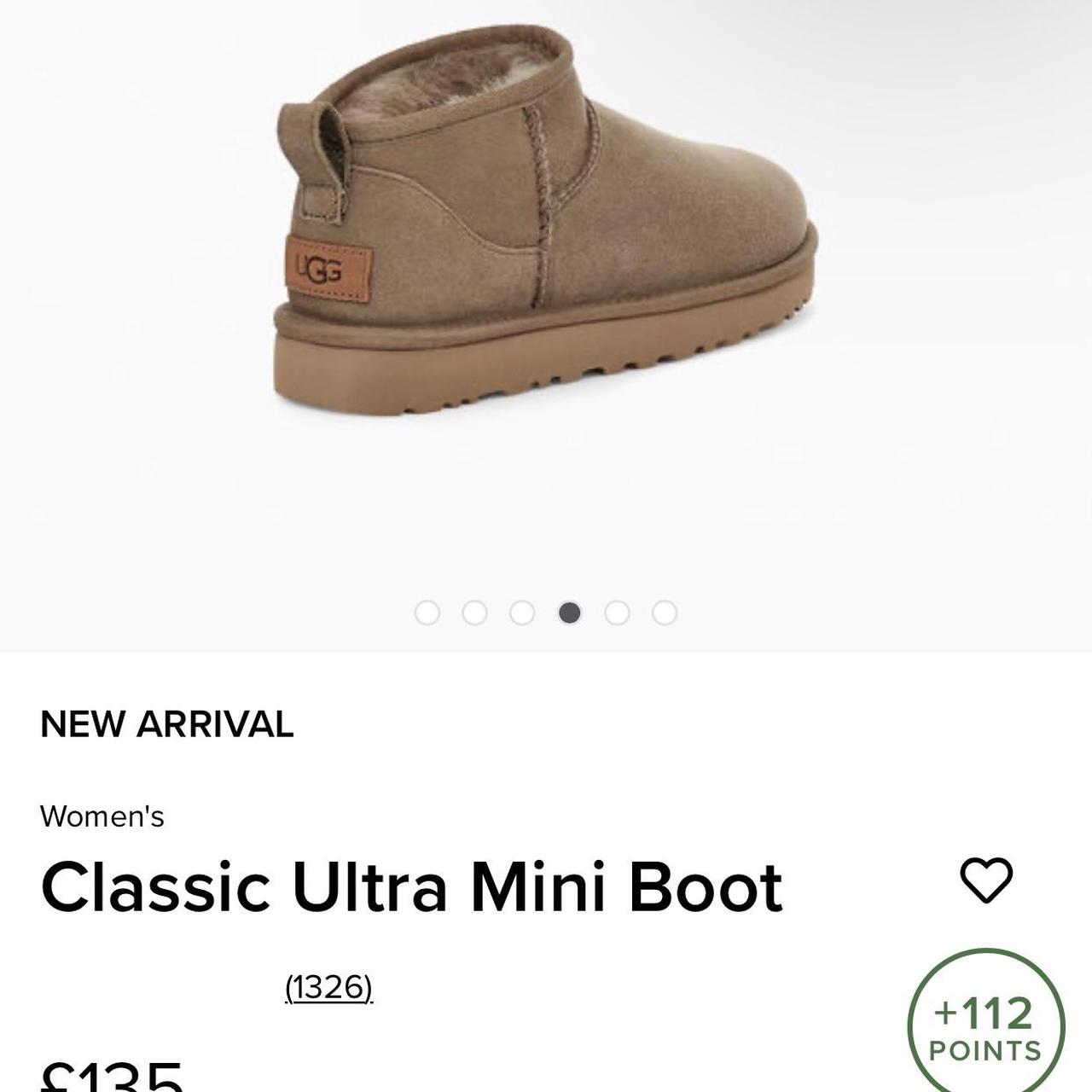The image size is (1092, 1092).
Task: Select the currently active carousel dot
Action: (x=570, y=611)
